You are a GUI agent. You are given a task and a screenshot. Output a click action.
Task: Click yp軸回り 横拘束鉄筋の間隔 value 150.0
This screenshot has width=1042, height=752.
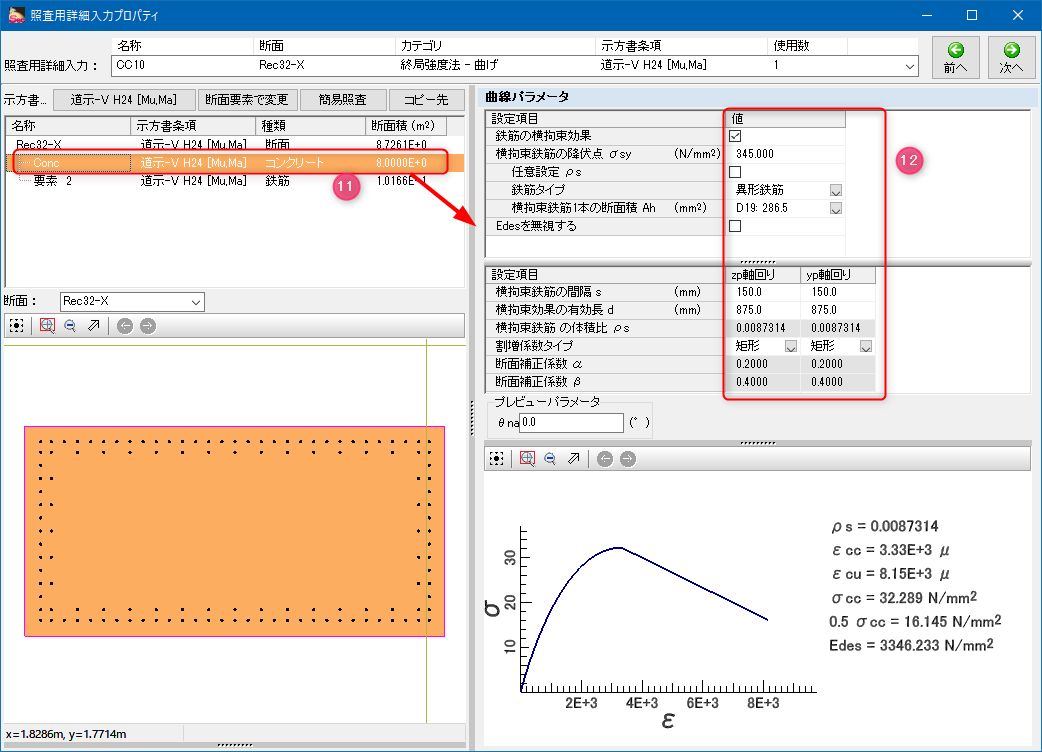837,292
